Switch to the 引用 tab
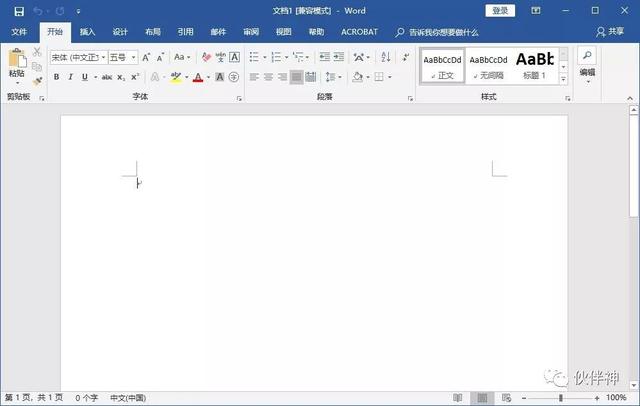Image resolution: width=640 pixels, height=406 pixels. [x=185, y=32]
